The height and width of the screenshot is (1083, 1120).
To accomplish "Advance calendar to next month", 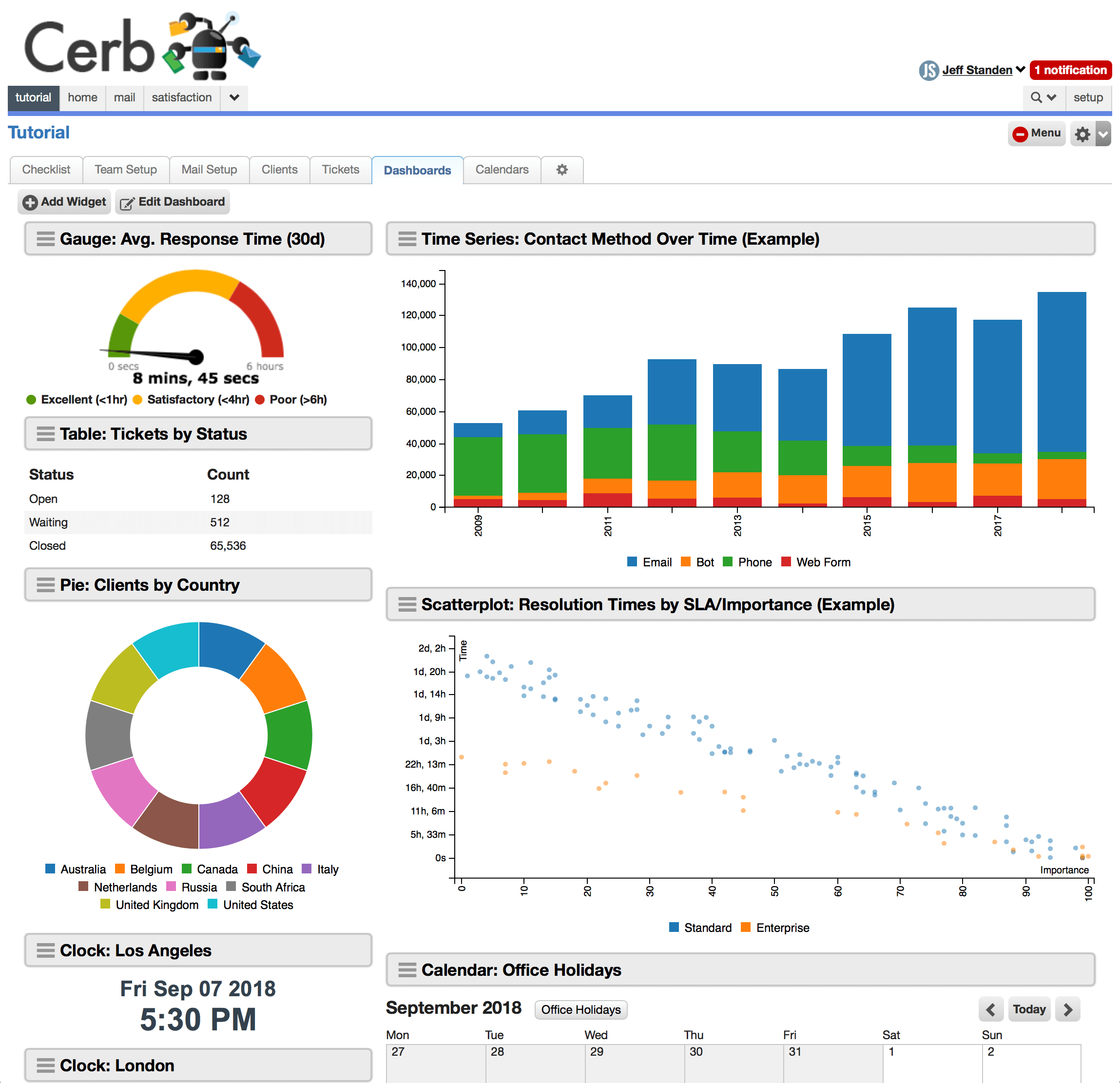I will [x=1067, y=1010].
